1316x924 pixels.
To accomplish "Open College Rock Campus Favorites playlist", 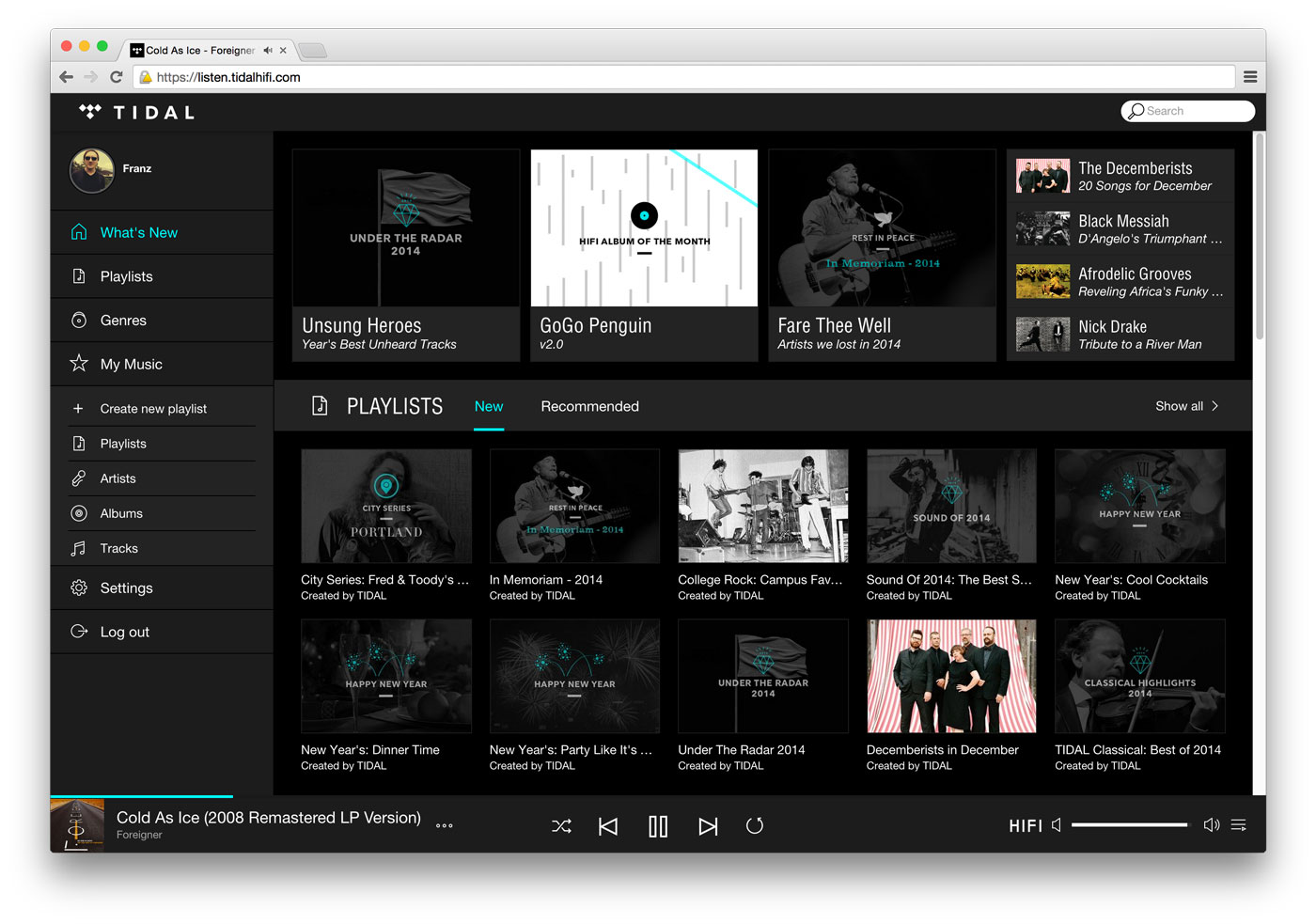I will (x=762, y=506).
